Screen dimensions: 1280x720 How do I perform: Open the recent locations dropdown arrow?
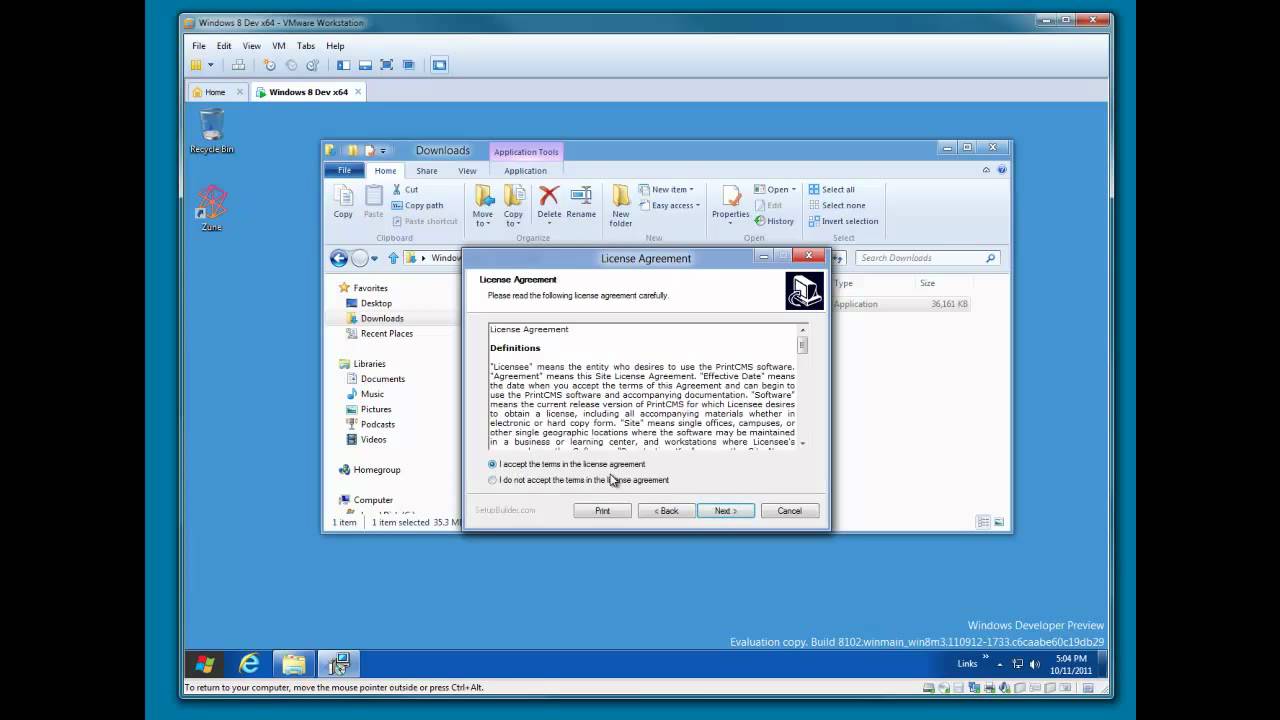[375, 258]
